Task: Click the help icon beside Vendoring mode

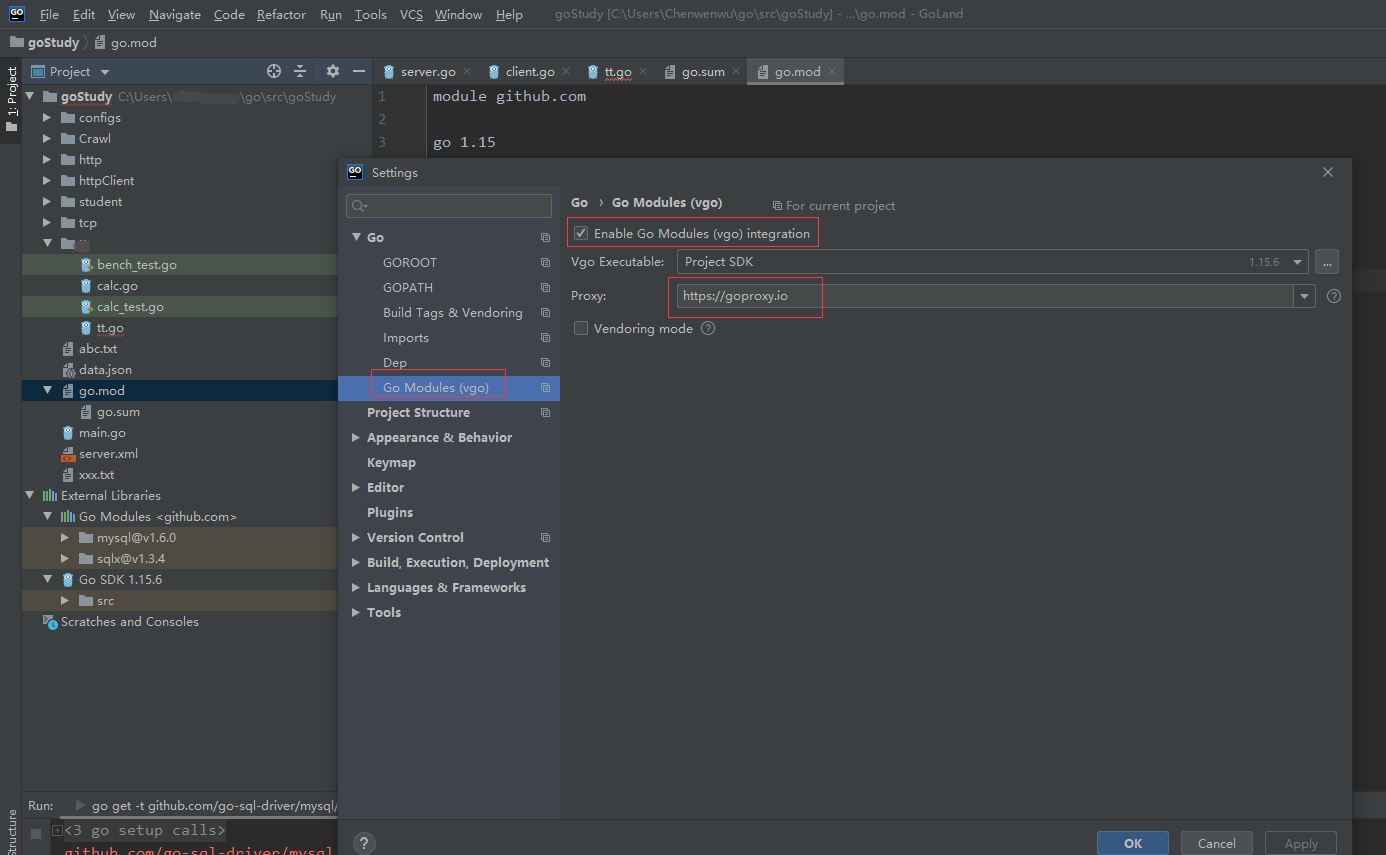Action: [708, 328]
